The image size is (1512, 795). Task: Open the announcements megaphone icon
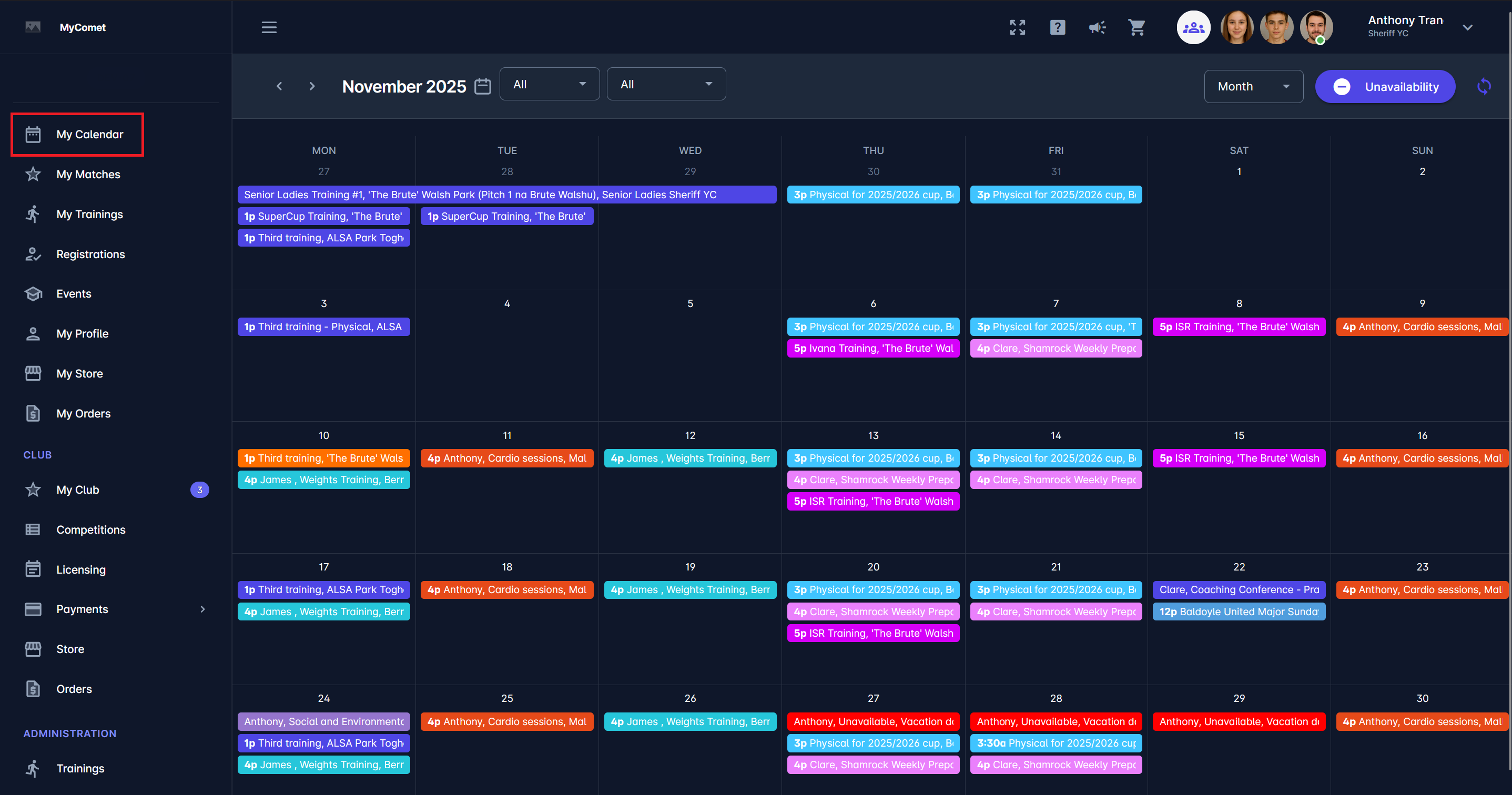click(1097, 27)
